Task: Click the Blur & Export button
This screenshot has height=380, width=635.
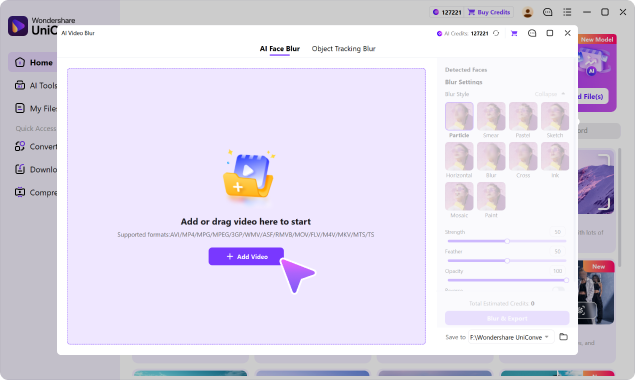Action: [x=507, y=318]
